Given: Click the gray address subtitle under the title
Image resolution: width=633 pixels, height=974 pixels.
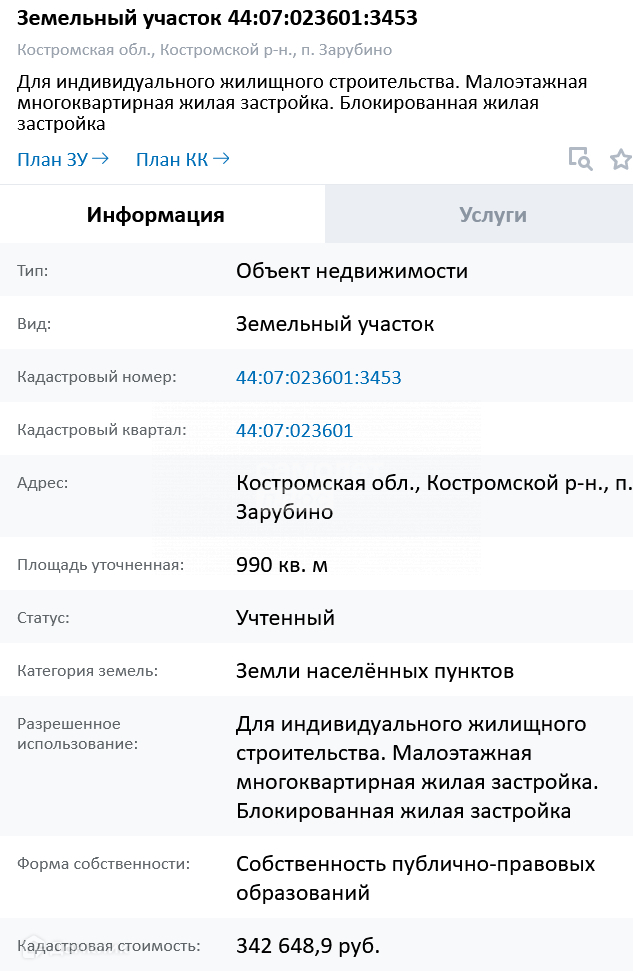Looking at the screenshot, I should (204, 50).
